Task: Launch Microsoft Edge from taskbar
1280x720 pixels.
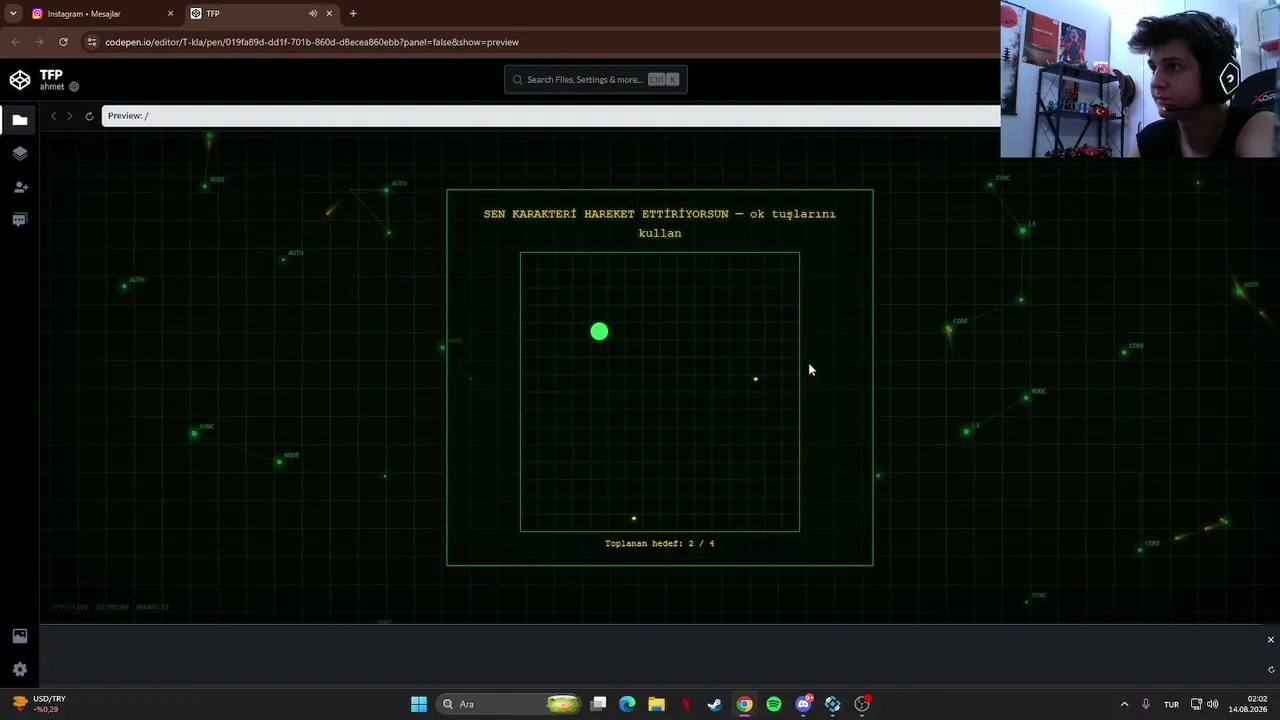Action: pyautogui.click(x=627, y=704)
